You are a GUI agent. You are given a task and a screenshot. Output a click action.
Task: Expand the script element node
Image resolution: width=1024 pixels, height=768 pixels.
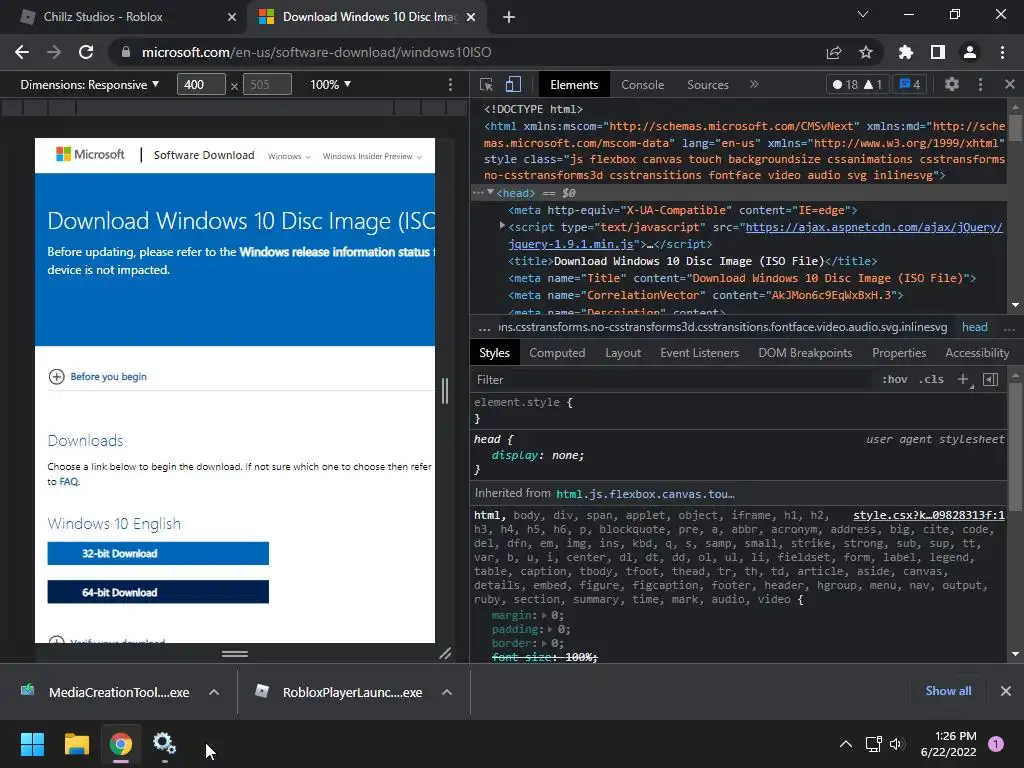pyautogui.click(x=502, y=225)
